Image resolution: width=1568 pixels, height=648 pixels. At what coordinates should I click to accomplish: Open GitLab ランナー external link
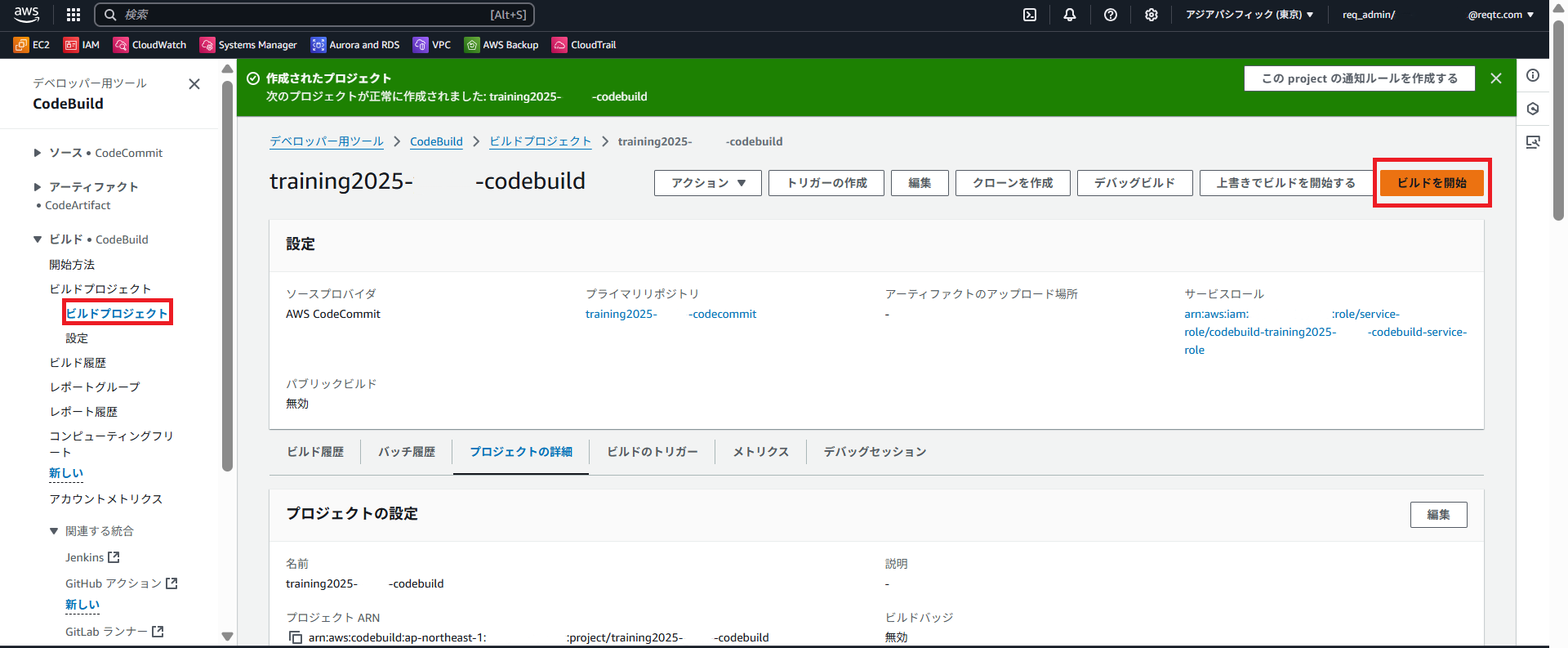pyautogui.click(x=114, y=632)
